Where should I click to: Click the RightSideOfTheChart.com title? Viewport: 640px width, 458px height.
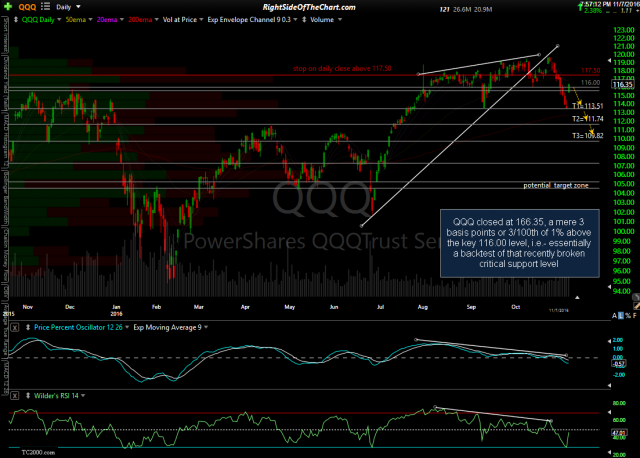[x=309, y=7]
